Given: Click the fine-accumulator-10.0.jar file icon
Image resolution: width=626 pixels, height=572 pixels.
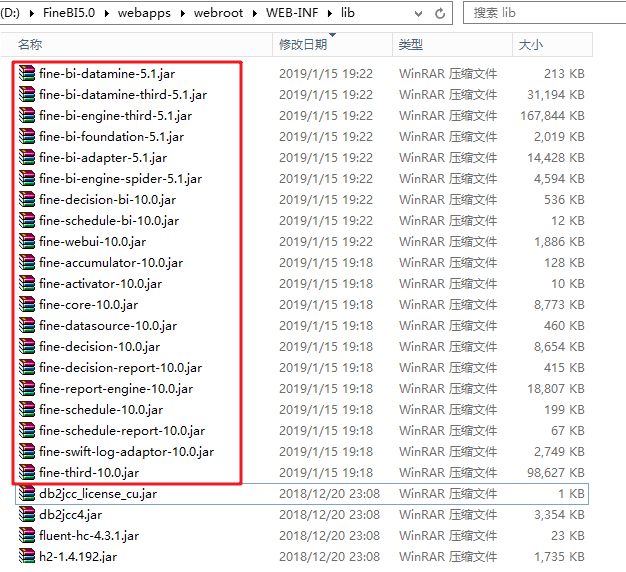Looking at the screenshot, I should tap(27, 263).
